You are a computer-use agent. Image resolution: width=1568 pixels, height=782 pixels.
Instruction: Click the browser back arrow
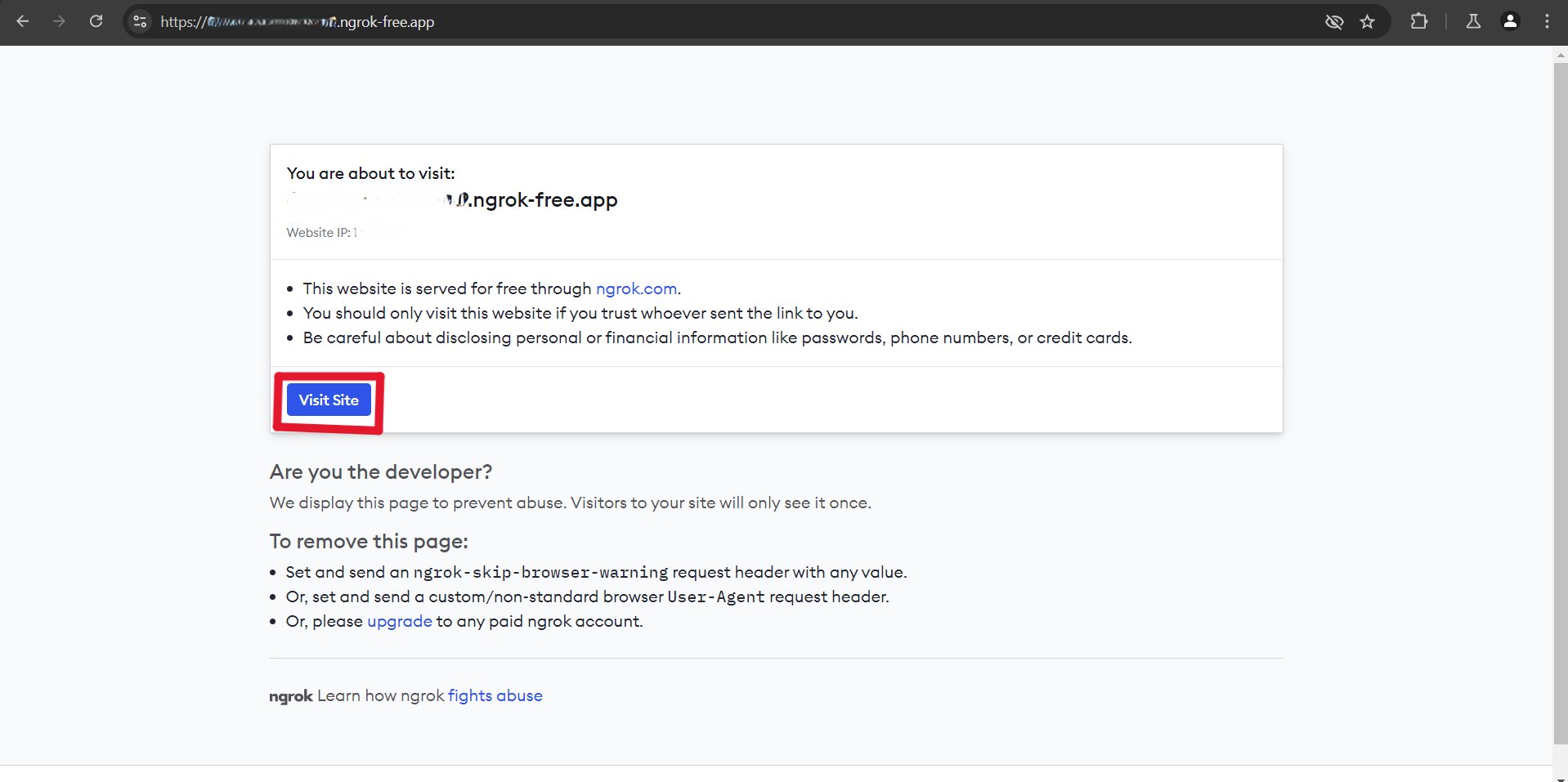point(23,21)
